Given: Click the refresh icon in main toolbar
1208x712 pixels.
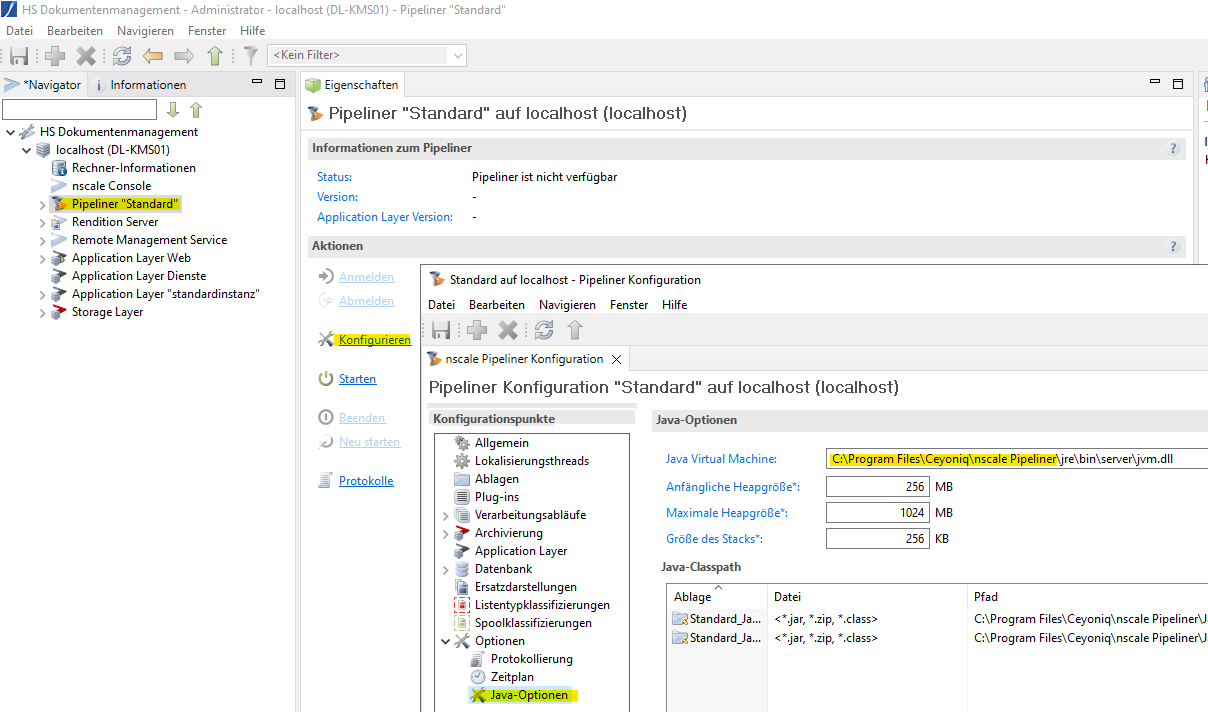Looking at the screenshot, I should pyautogui.click(x=122, y=56).
